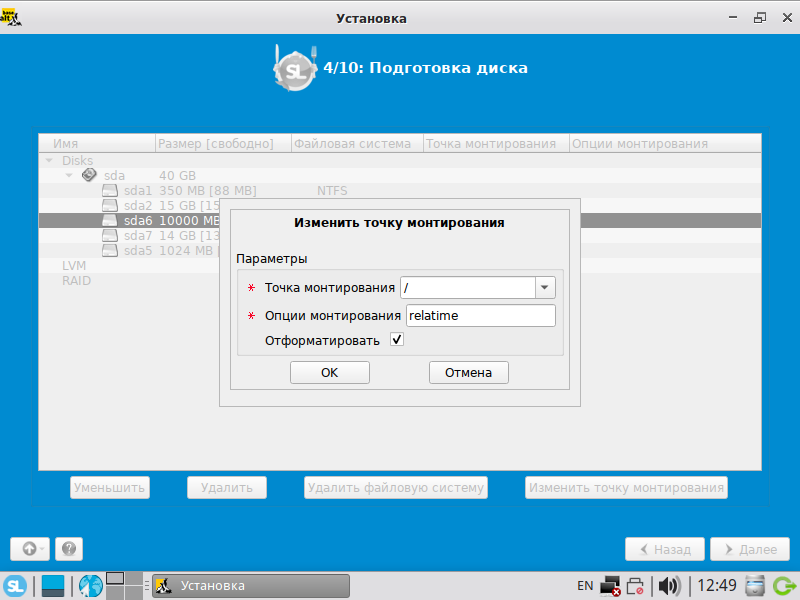Viewport: 800px width, 600px height.
Task: Click the 40 GB size of sda
Action: (177, 176)
